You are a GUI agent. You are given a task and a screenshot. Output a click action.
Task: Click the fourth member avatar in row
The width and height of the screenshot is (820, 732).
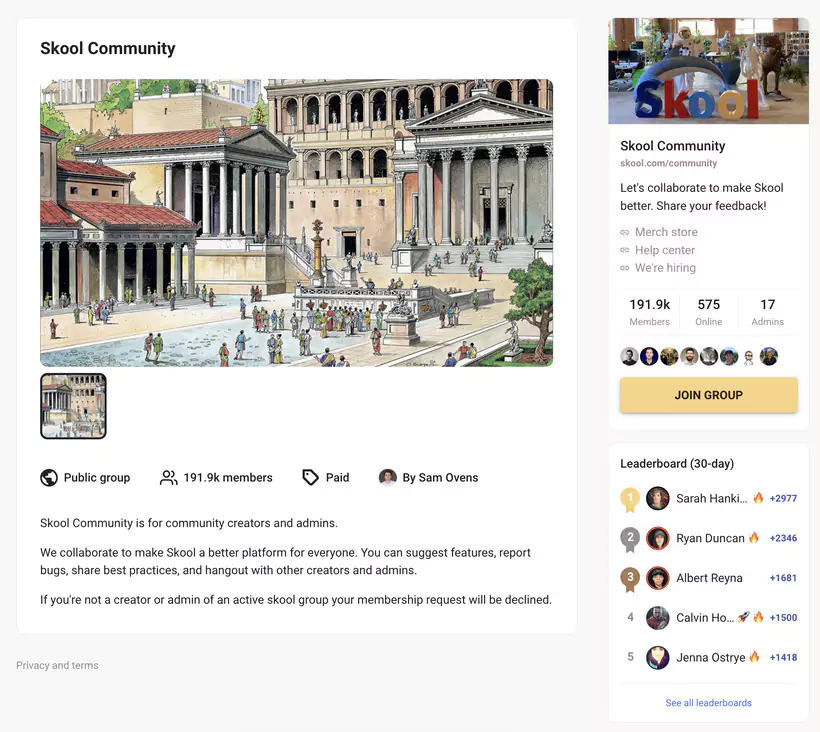(689, 356)
